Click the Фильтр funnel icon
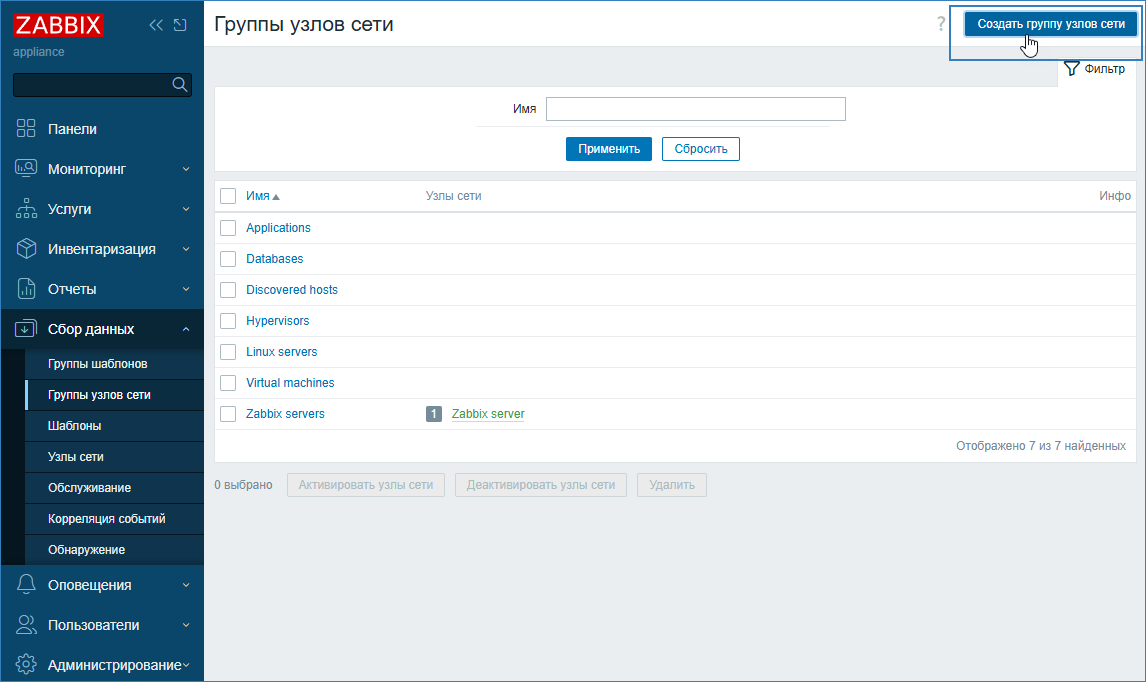The width and height of the screenshot is (1146, 682). 1071,69
